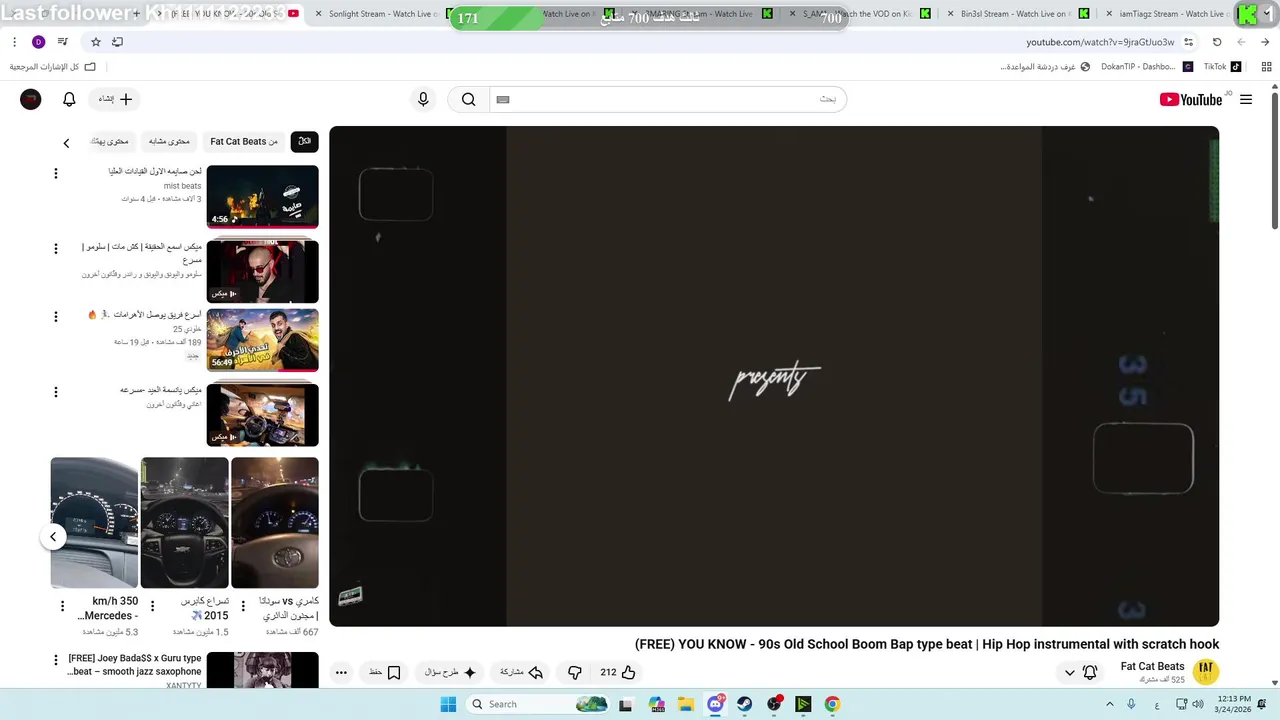Open Steam from the taskbar
Image resolution: width=1280 pixels, height=720 pixels.
pyautogui.click(x=744, y=704)
